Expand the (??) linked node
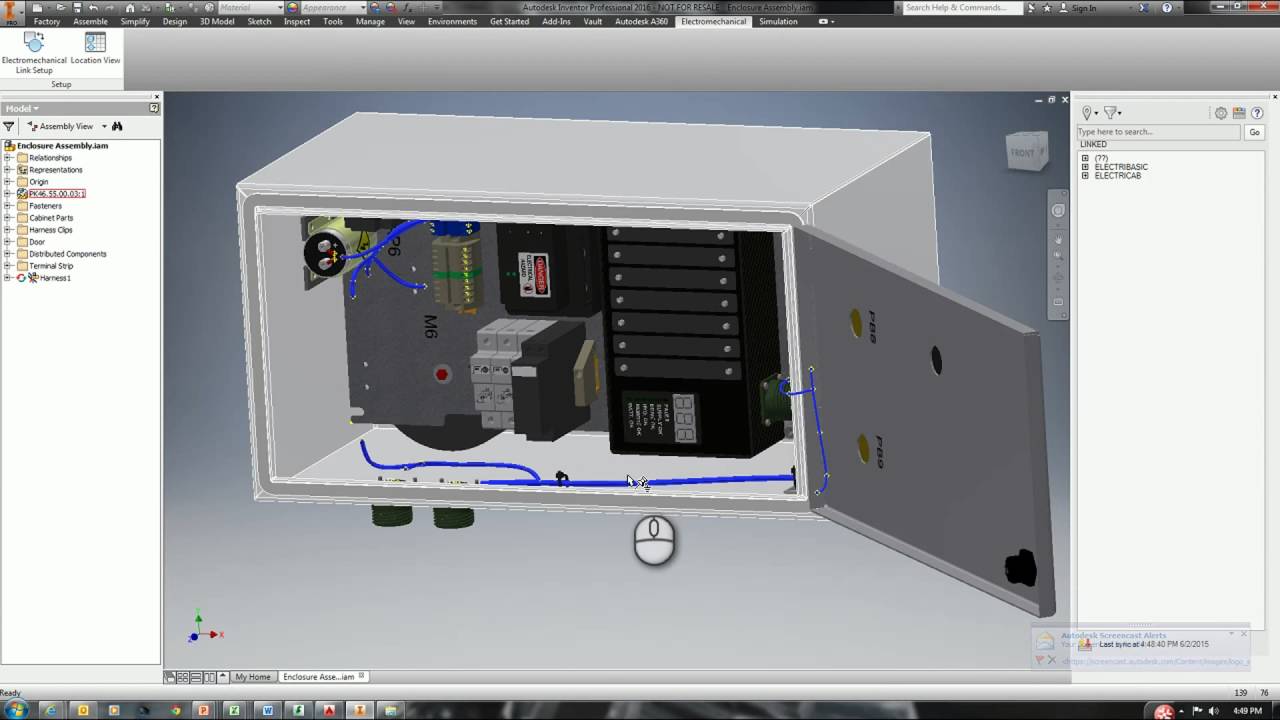 tap(1086, 158)
